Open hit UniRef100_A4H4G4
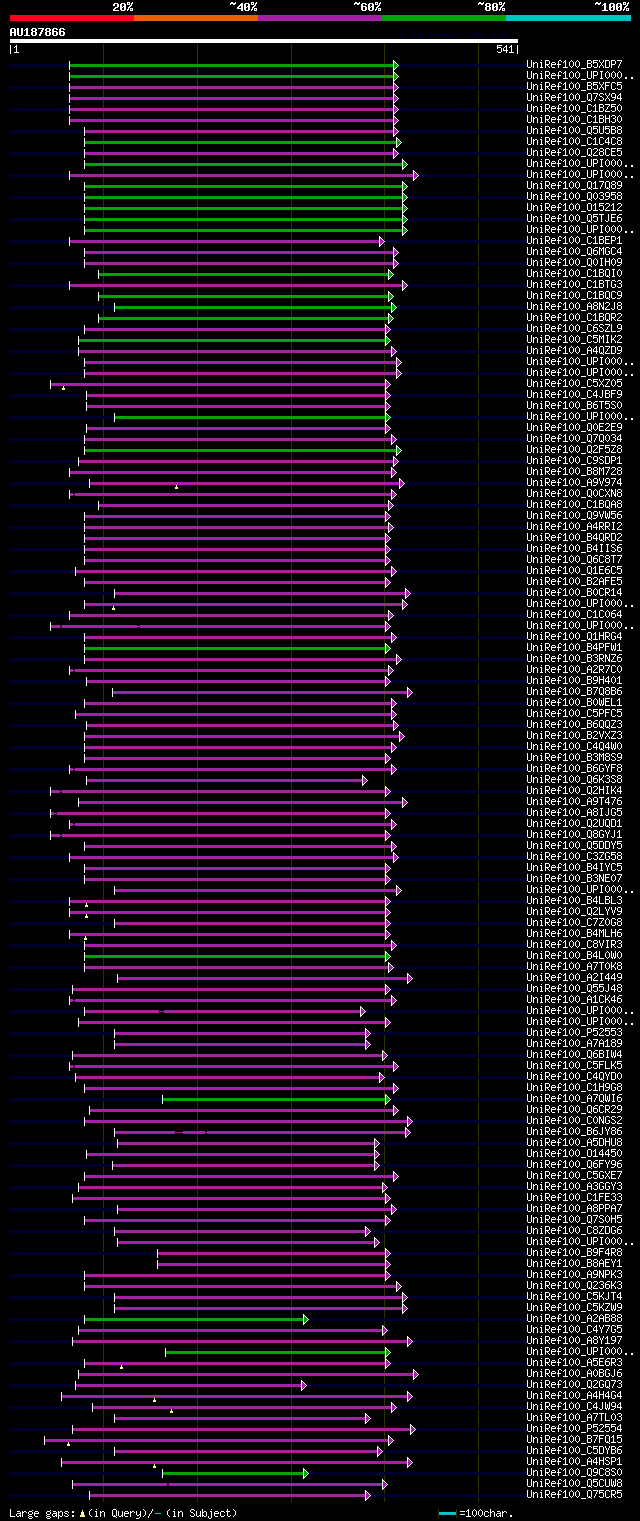 tap(574, 1396)
